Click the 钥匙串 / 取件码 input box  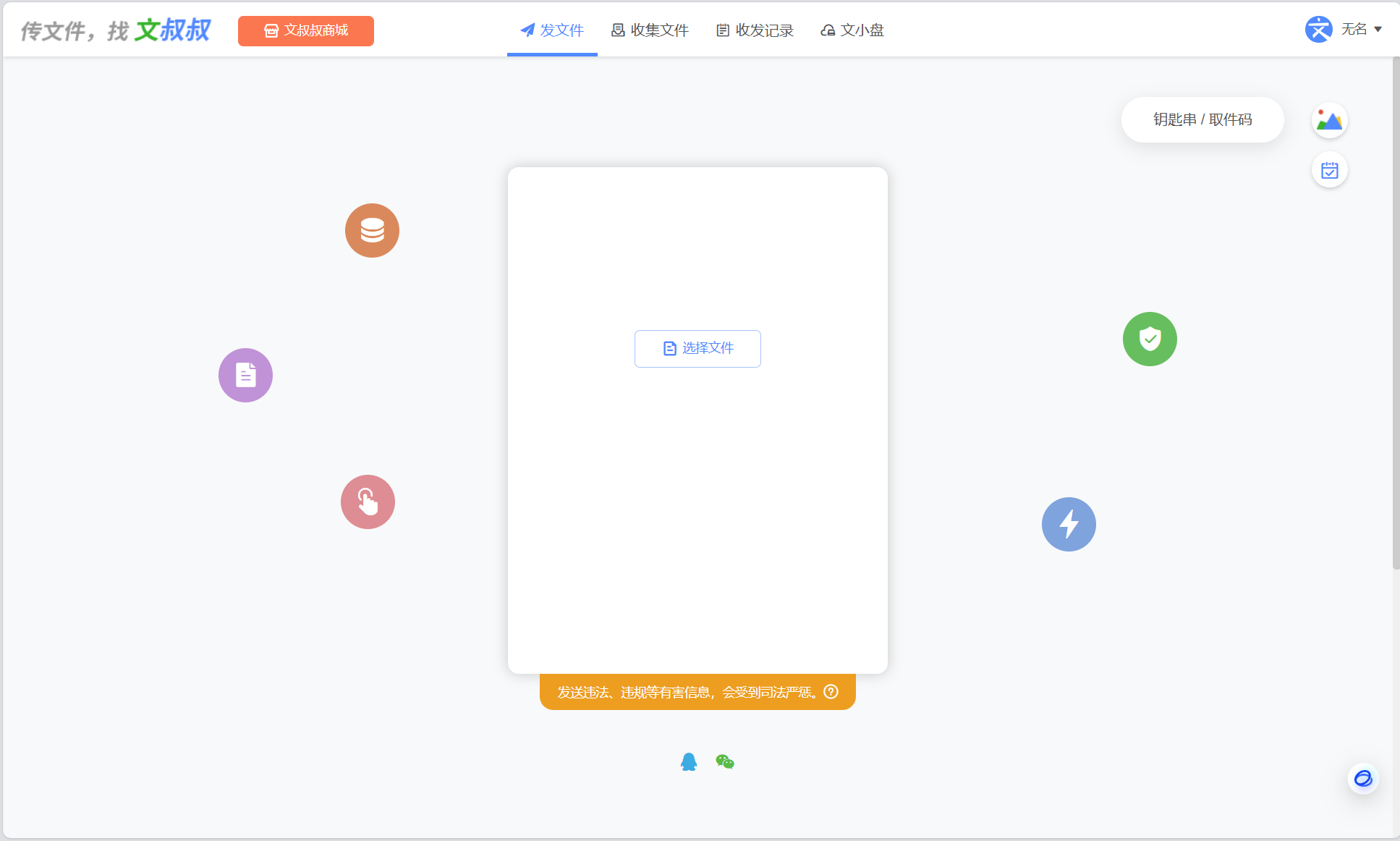tap(1202, 120)
